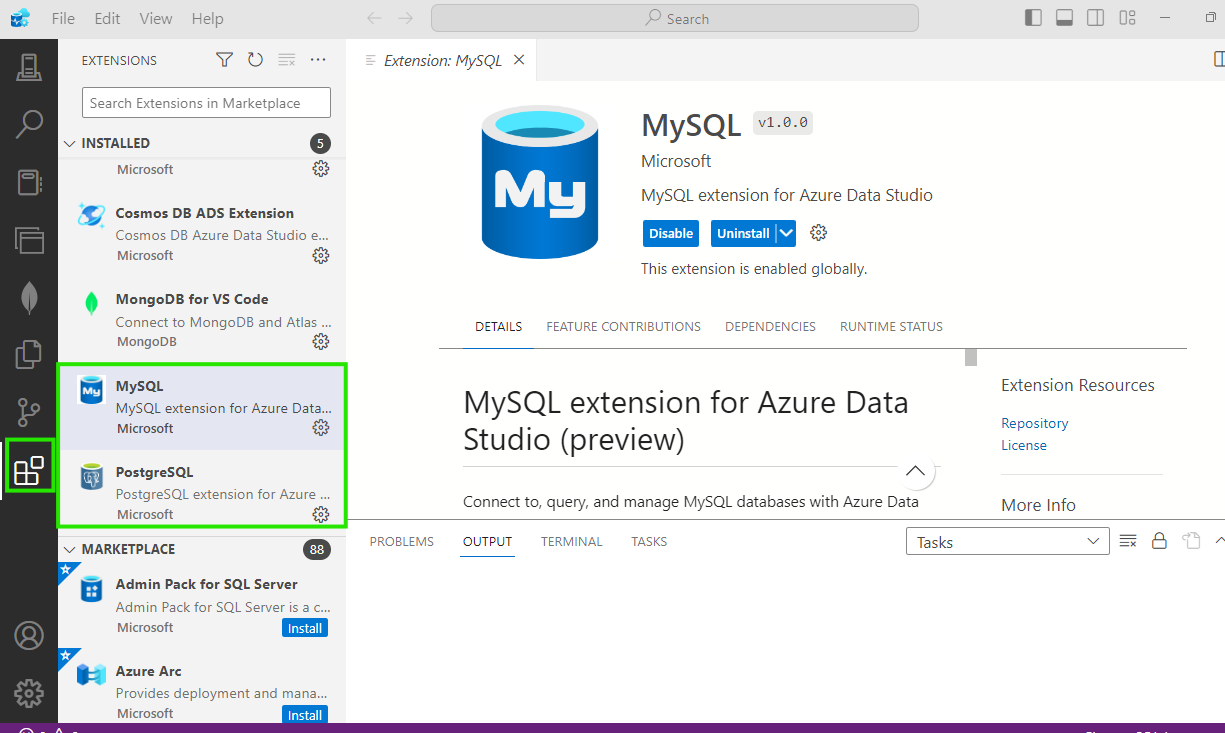Open the Accounts icon in activity bar
The image size is (1225, 733).
pyautogui.click(x=29, y=635)
